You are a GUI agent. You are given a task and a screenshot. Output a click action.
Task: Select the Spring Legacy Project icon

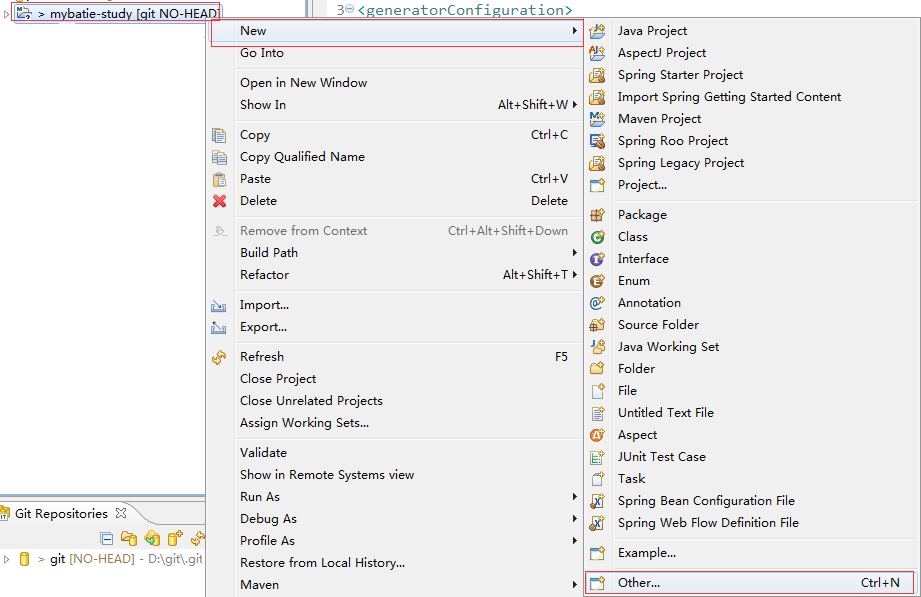(597, 163)
